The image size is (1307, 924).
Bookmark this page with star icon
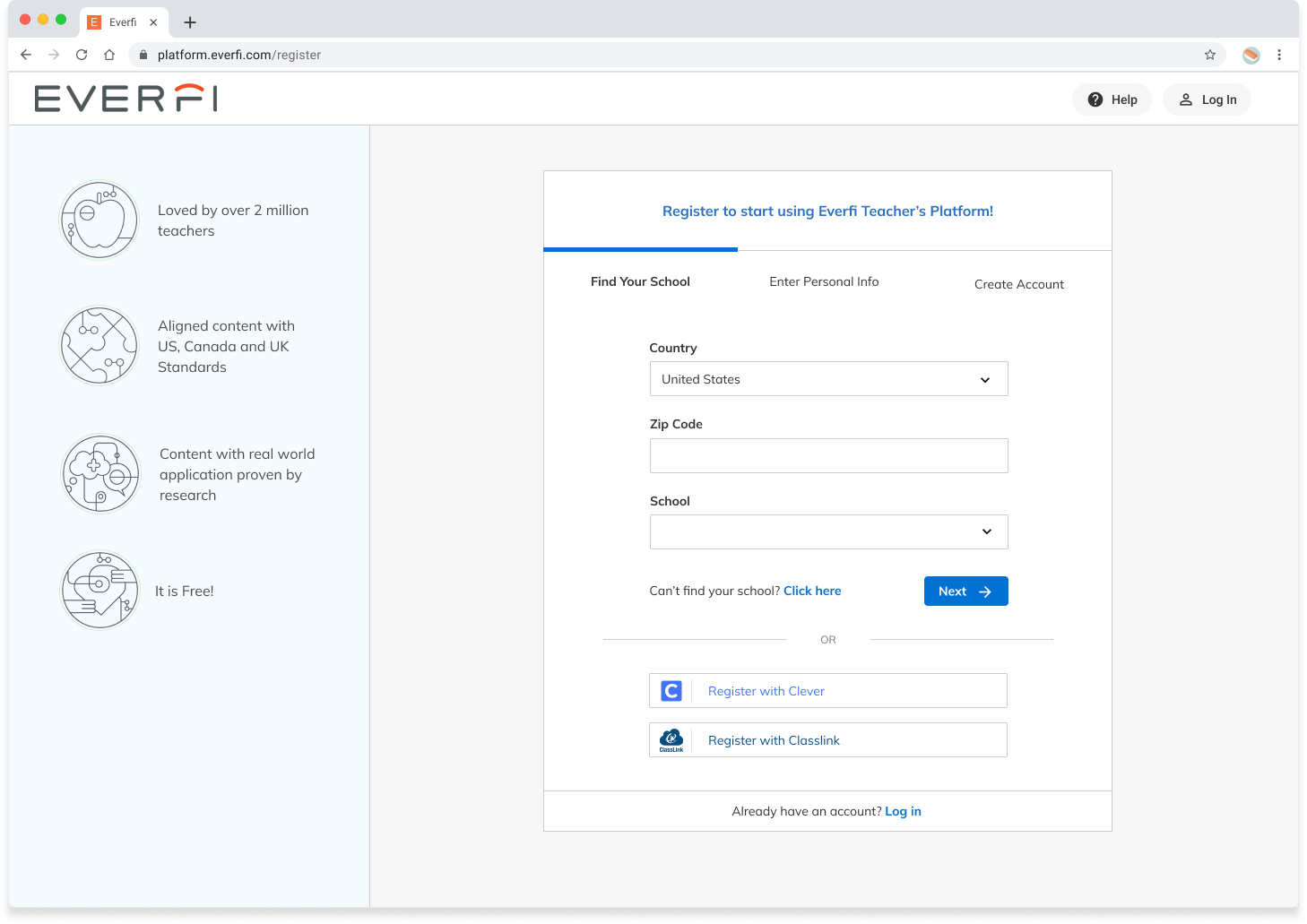(x=1210, y=55)
